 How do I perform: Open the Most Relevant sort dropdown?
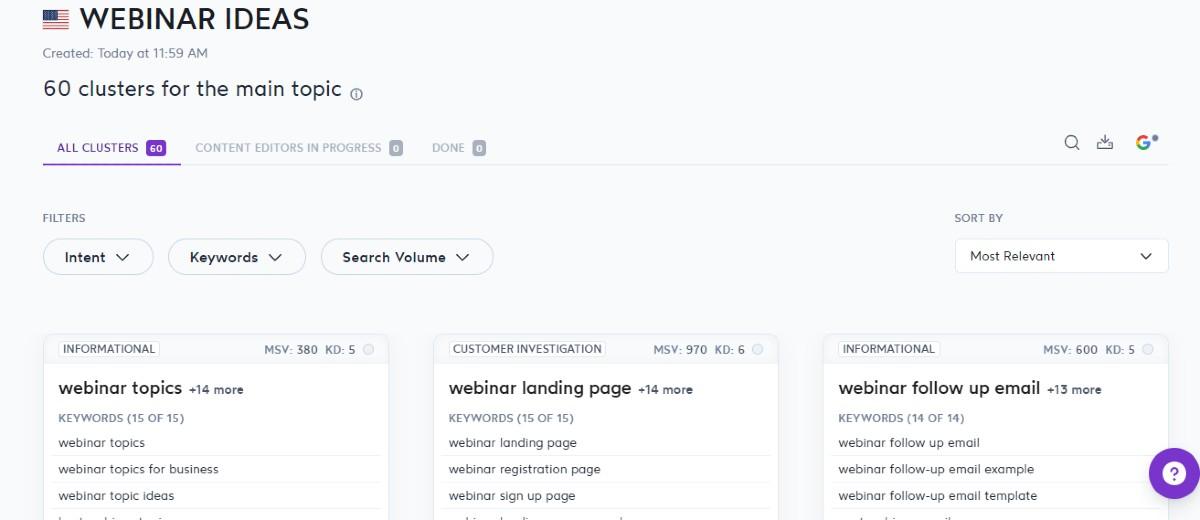click(1061, 256)
